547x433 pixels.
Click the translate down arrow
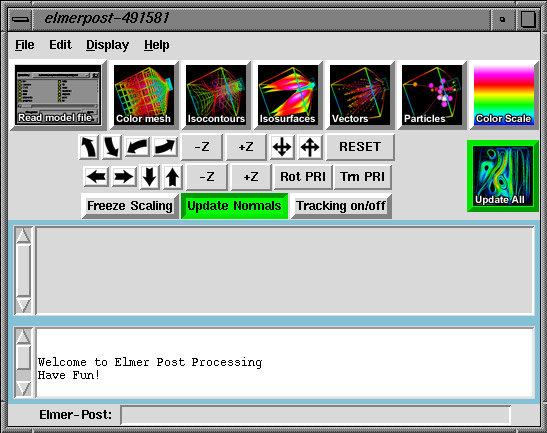click(x=149, y=177)
